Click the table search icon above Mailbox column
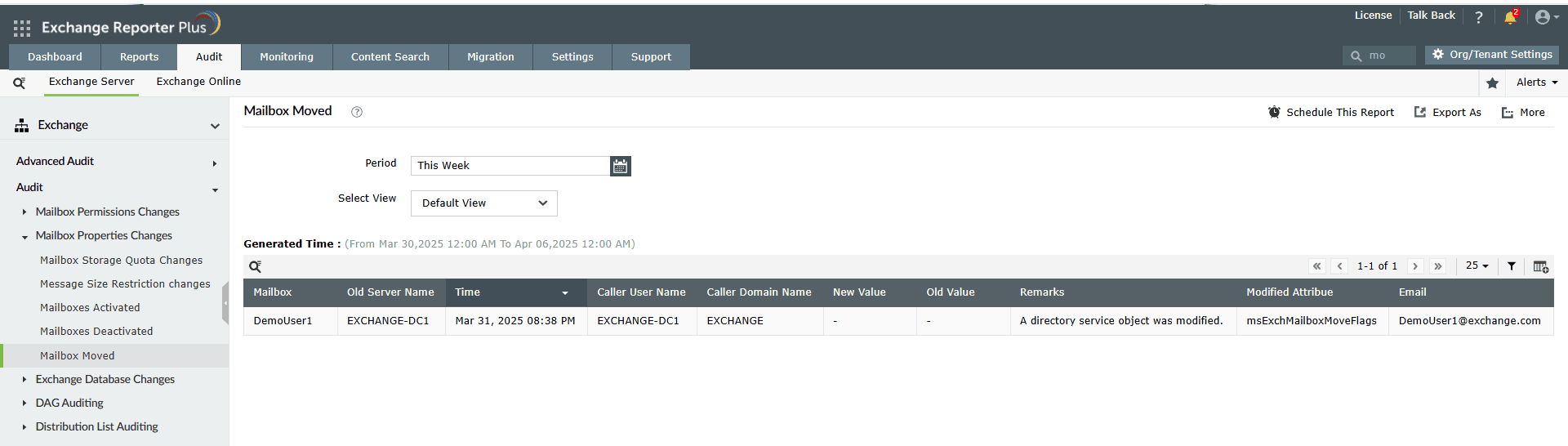Screen dimensions: 1568x446 [255, 266]
